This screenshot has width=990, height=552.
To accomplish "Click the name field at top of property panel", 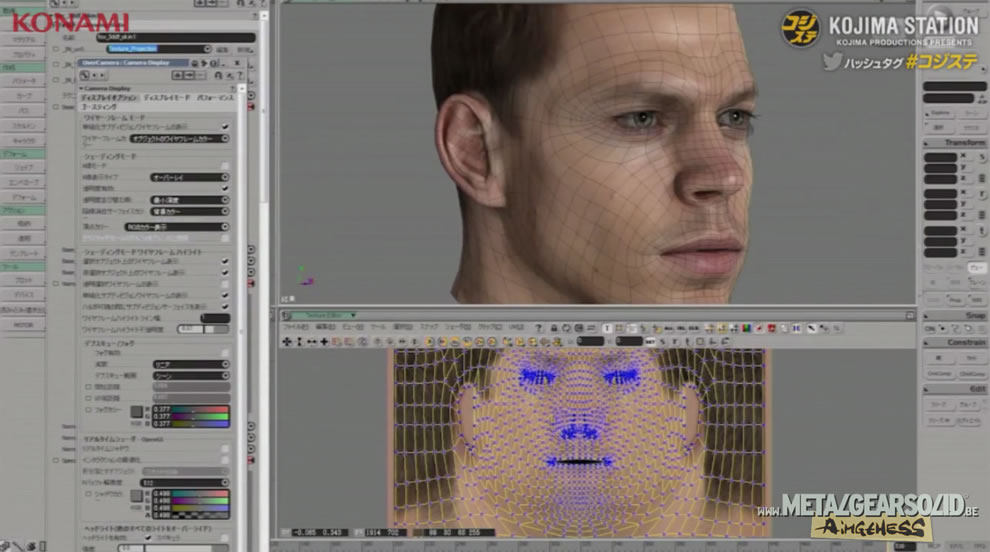I will 176,37.
